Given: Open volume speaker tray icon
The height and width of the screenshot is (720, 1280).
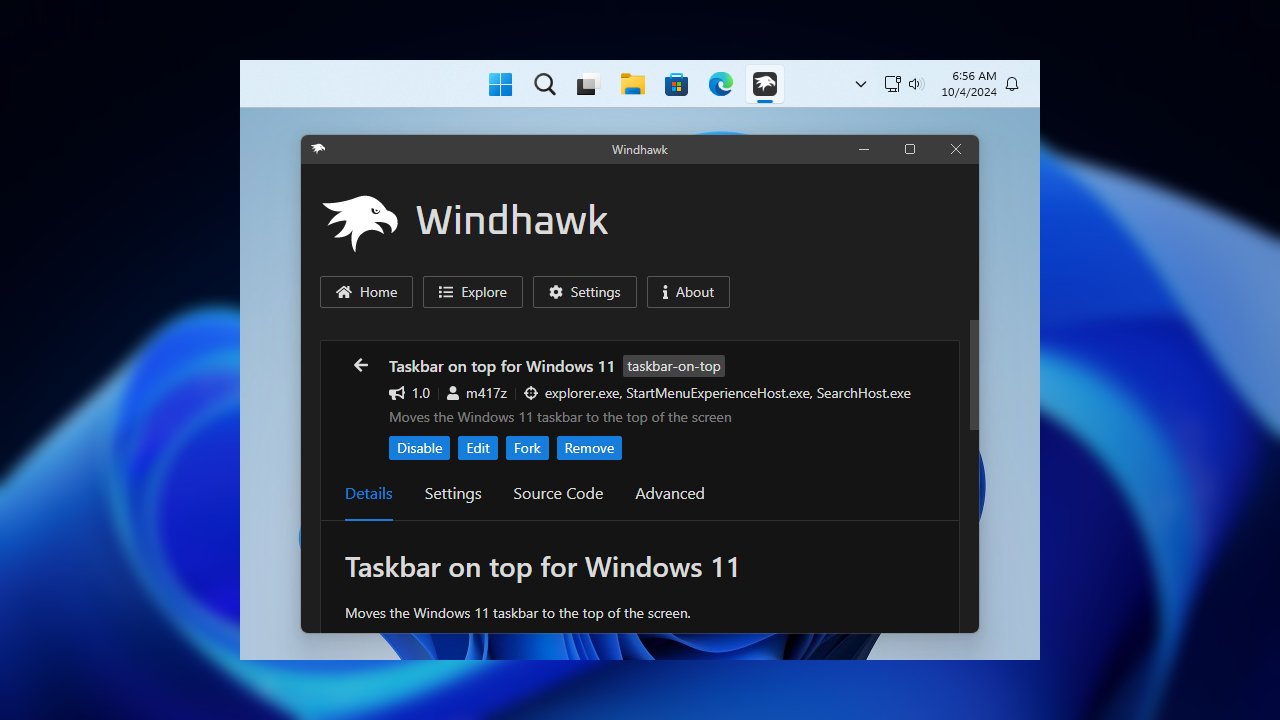Looking at the screenshot, I should (x=916, y=85).
